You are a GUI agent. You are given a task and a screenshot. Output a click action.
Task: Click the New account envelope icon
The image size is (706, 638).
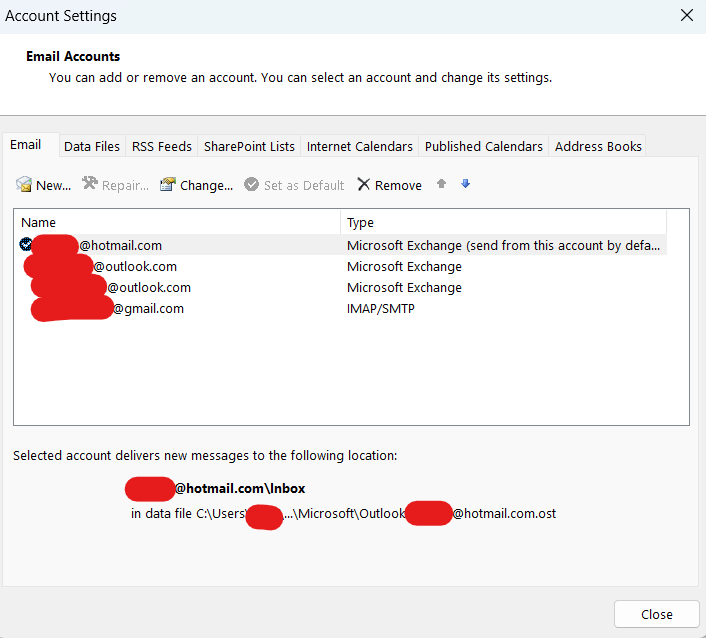coord(23,184)
